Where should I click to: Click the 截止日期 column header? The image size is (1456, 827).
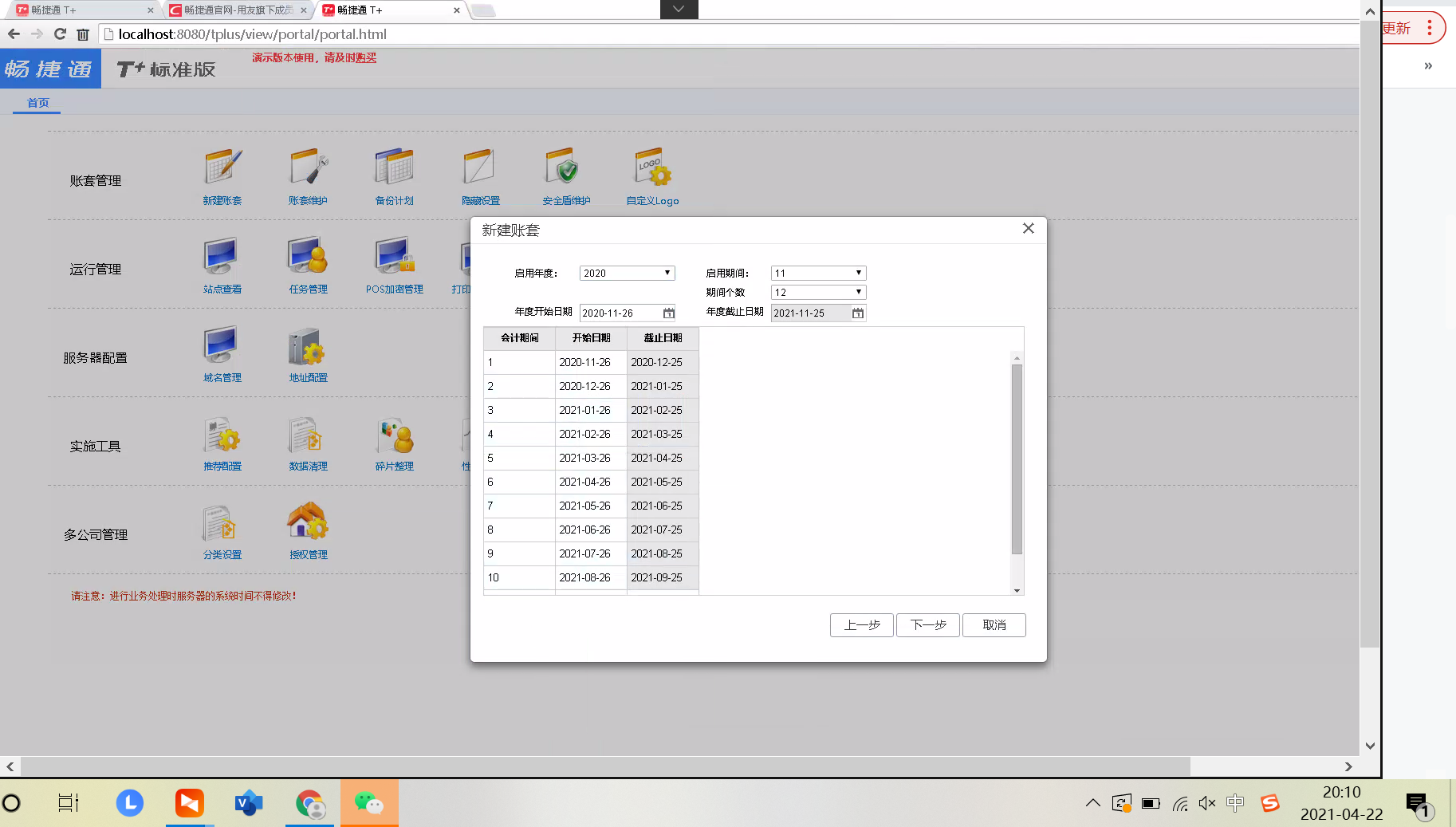[663, 338]
